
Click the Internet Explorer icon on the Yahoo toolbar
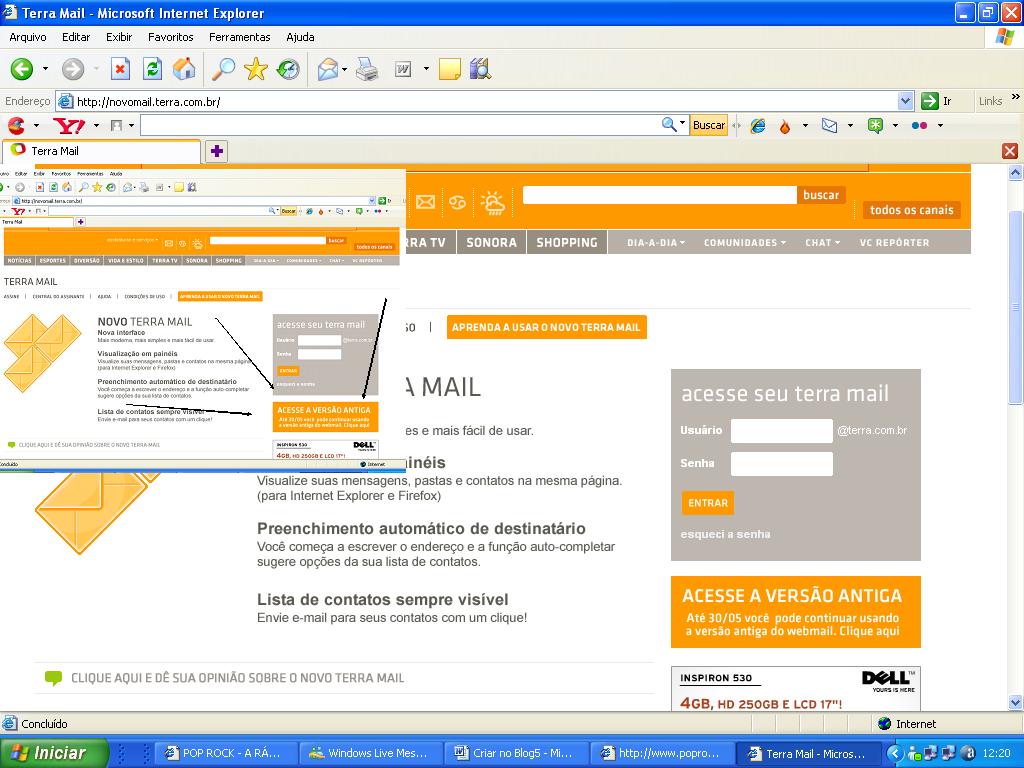tap(758, 125)
